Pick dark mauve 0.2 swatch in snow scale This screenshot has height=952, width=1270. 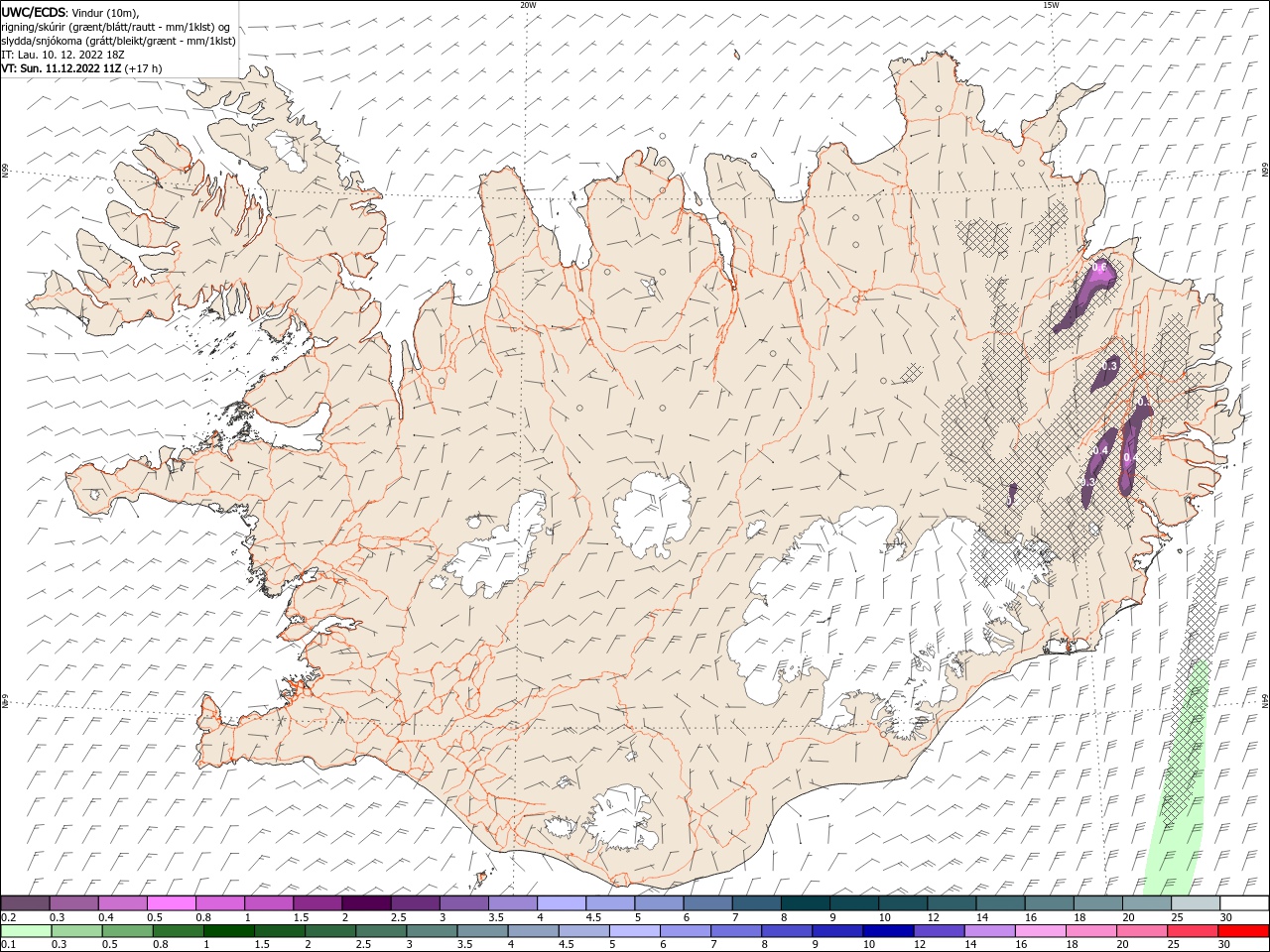[26, 903]
